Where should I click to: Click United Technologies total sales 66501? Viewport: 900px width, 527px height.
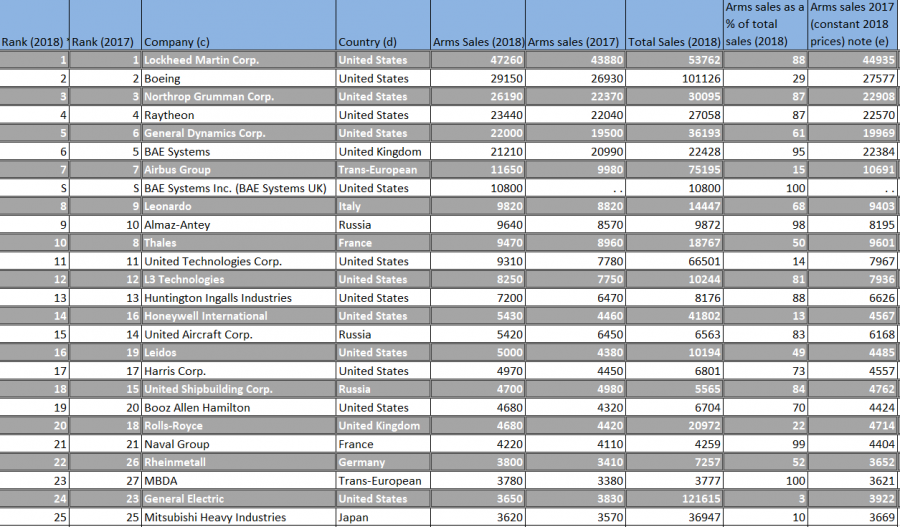pos(674,261)
